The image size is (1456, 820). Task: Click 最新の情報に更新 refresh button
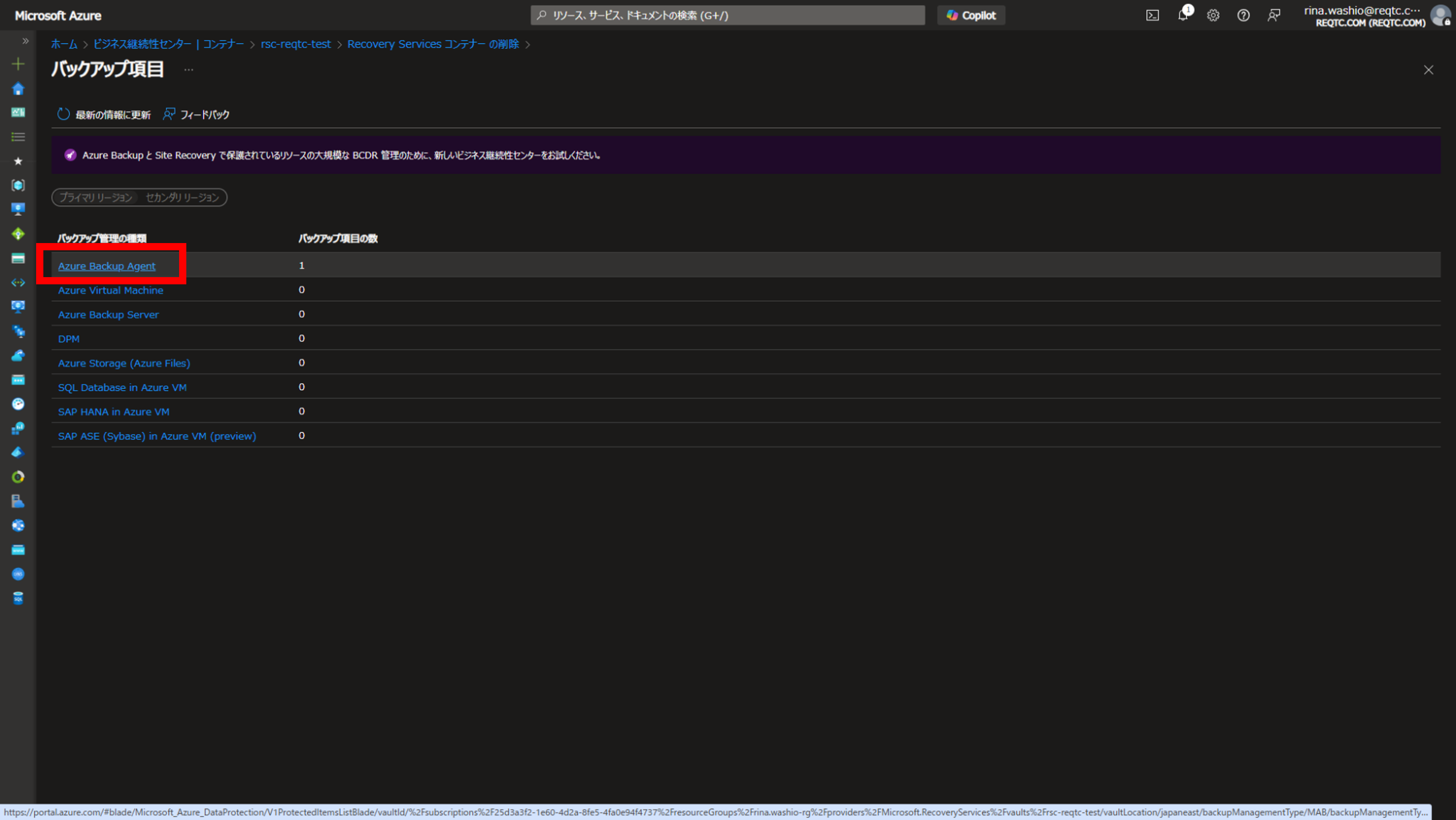104,115
